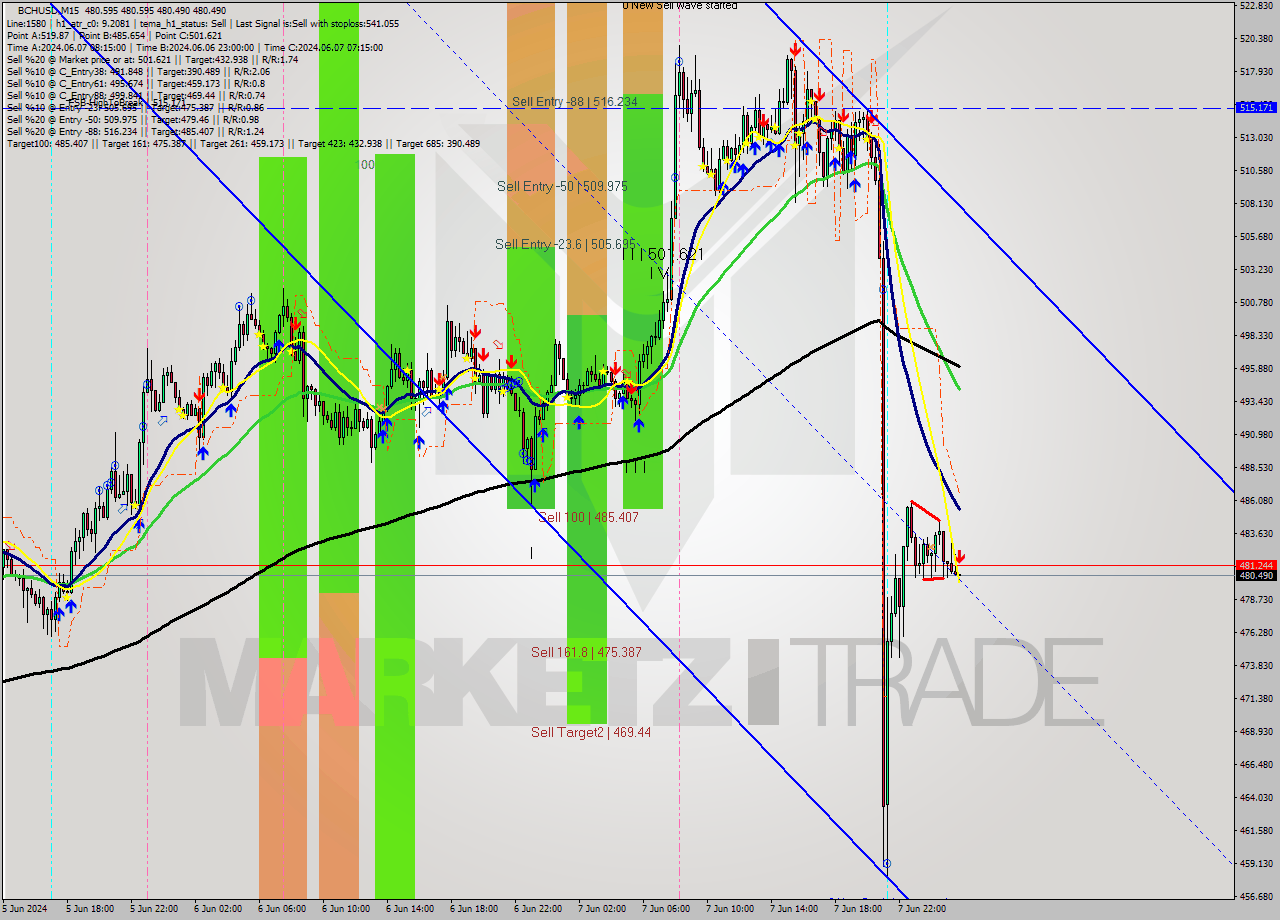Click the '7 Jun 14:00' time axis label
Viewport: 1280px width, 920px height.
click(x=794, y=909)
